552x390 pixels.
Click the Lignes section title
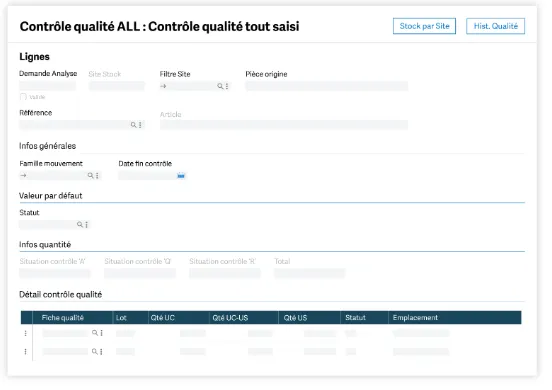tap(34, 57)
